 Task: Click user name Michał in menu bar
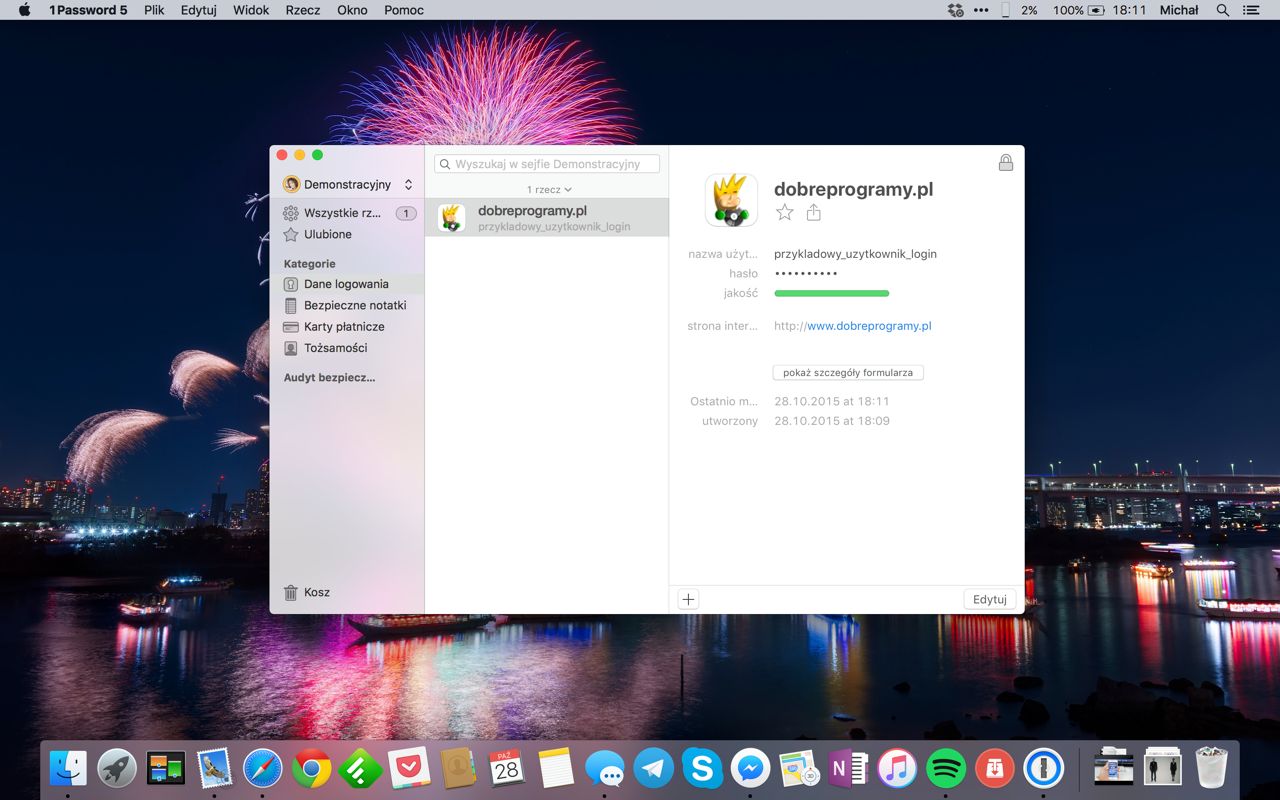(x=1179, y=10)
